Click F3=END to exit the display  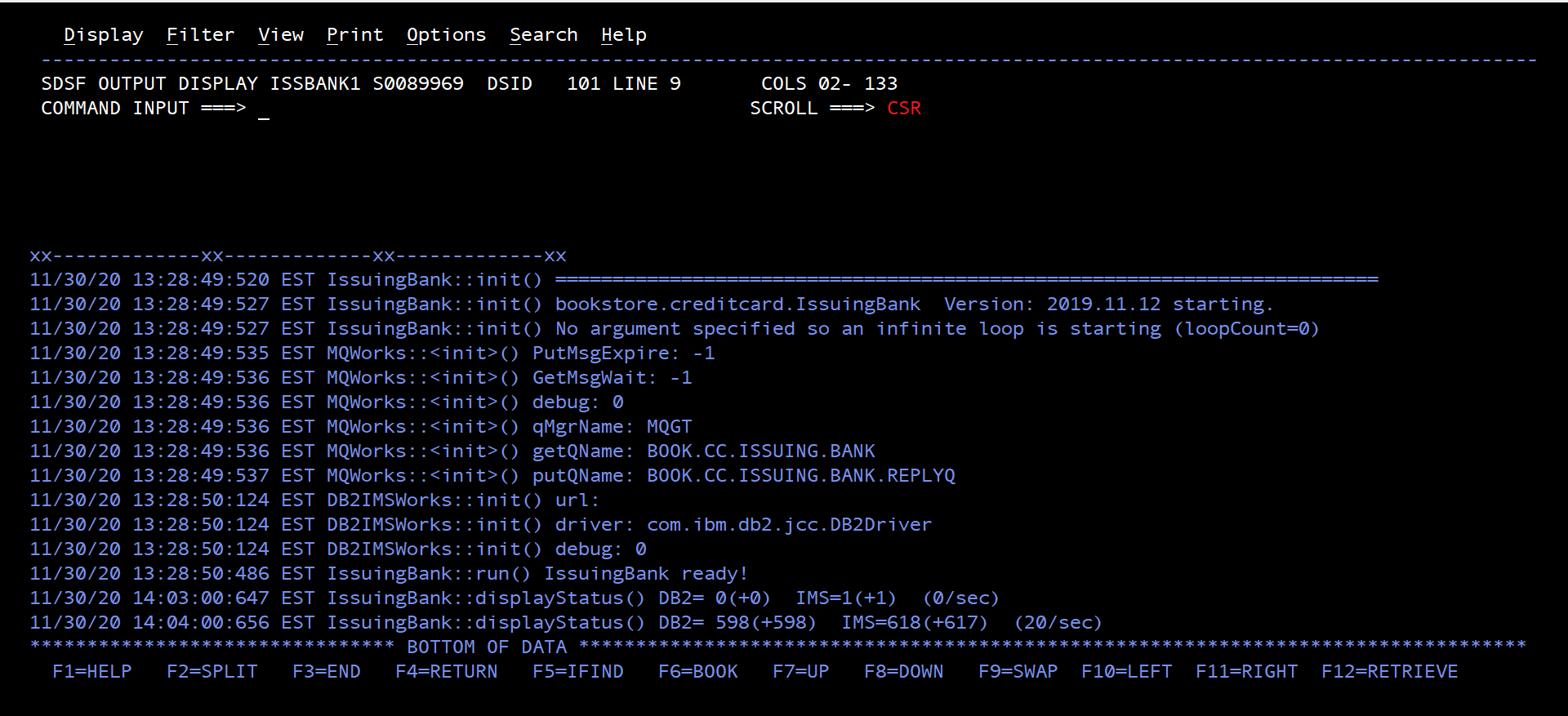click(x=327, y=671)
